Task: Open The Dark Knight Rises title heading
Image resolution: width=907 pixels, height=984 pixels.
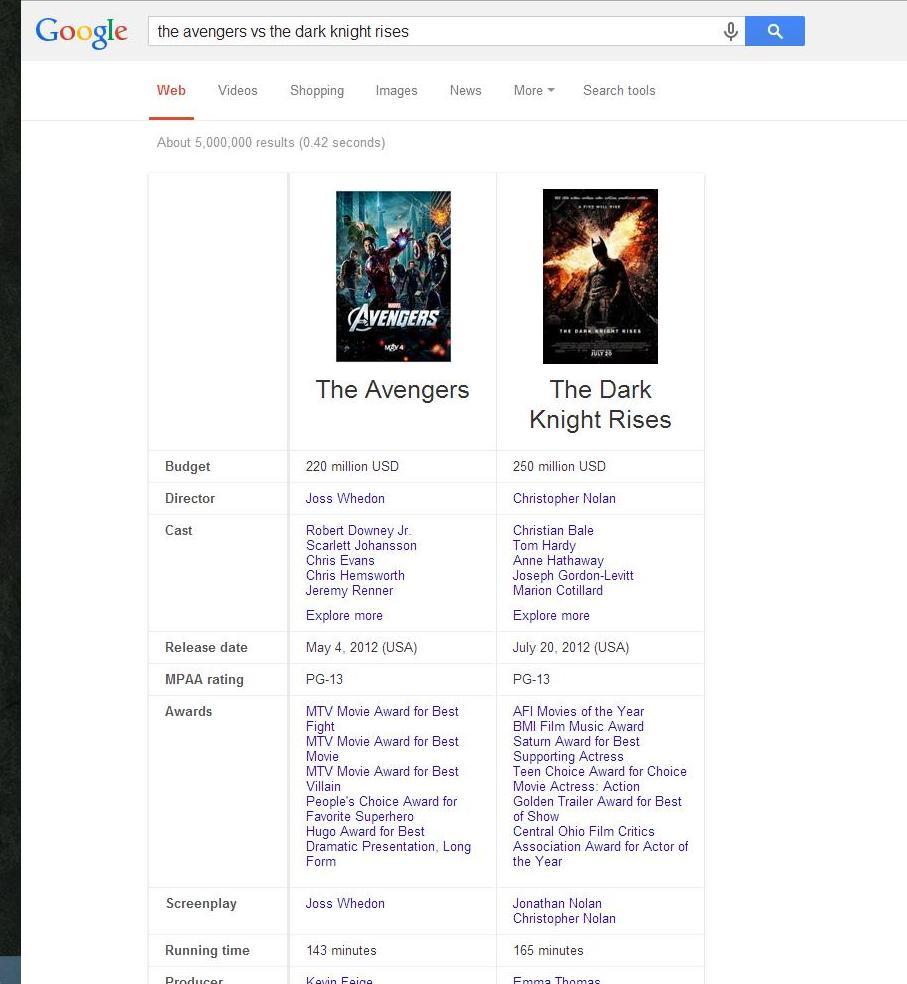Action: pos(600,405)
